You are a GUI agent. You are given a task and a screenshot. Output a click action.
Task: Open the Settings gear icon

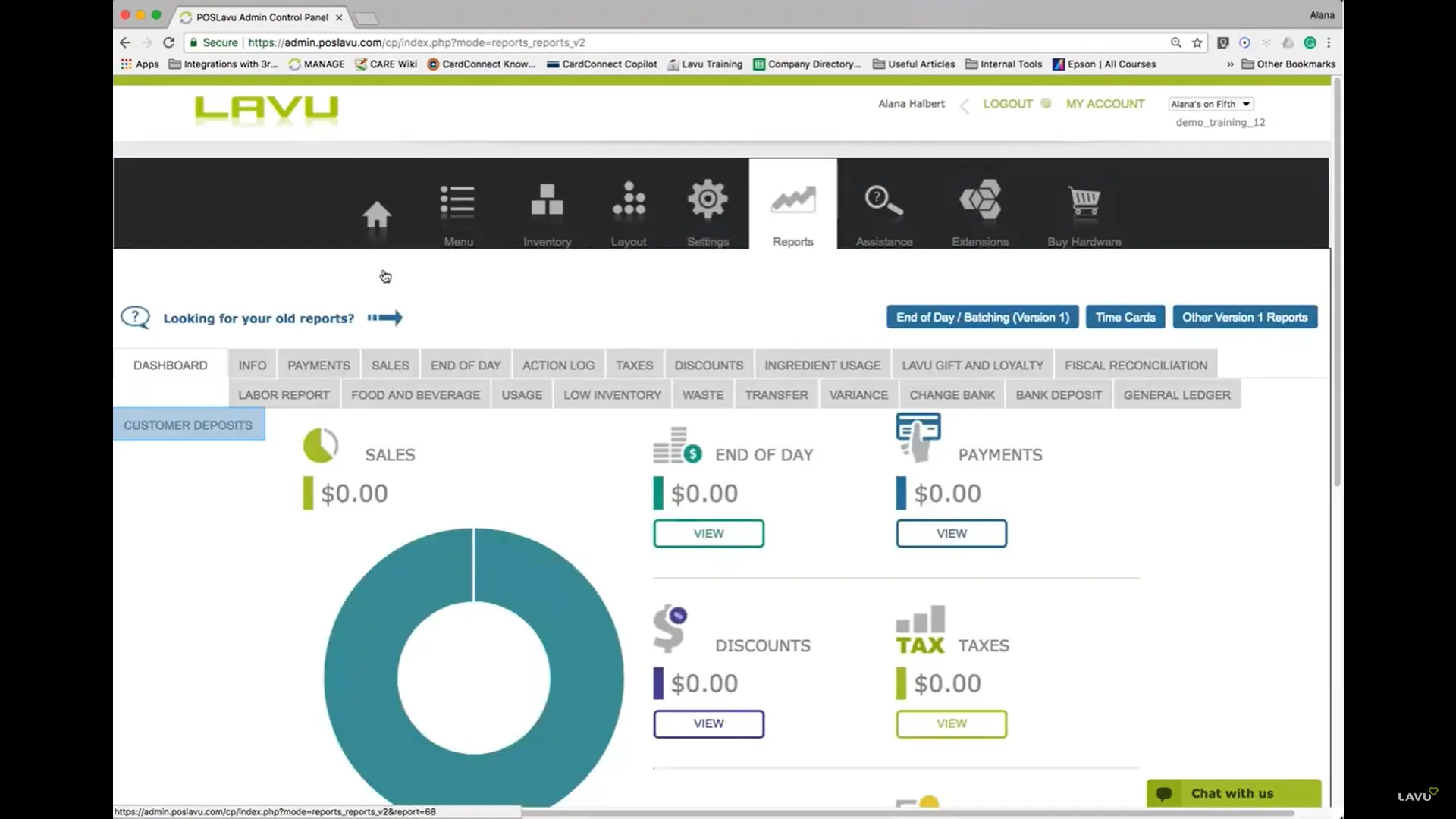708,199
